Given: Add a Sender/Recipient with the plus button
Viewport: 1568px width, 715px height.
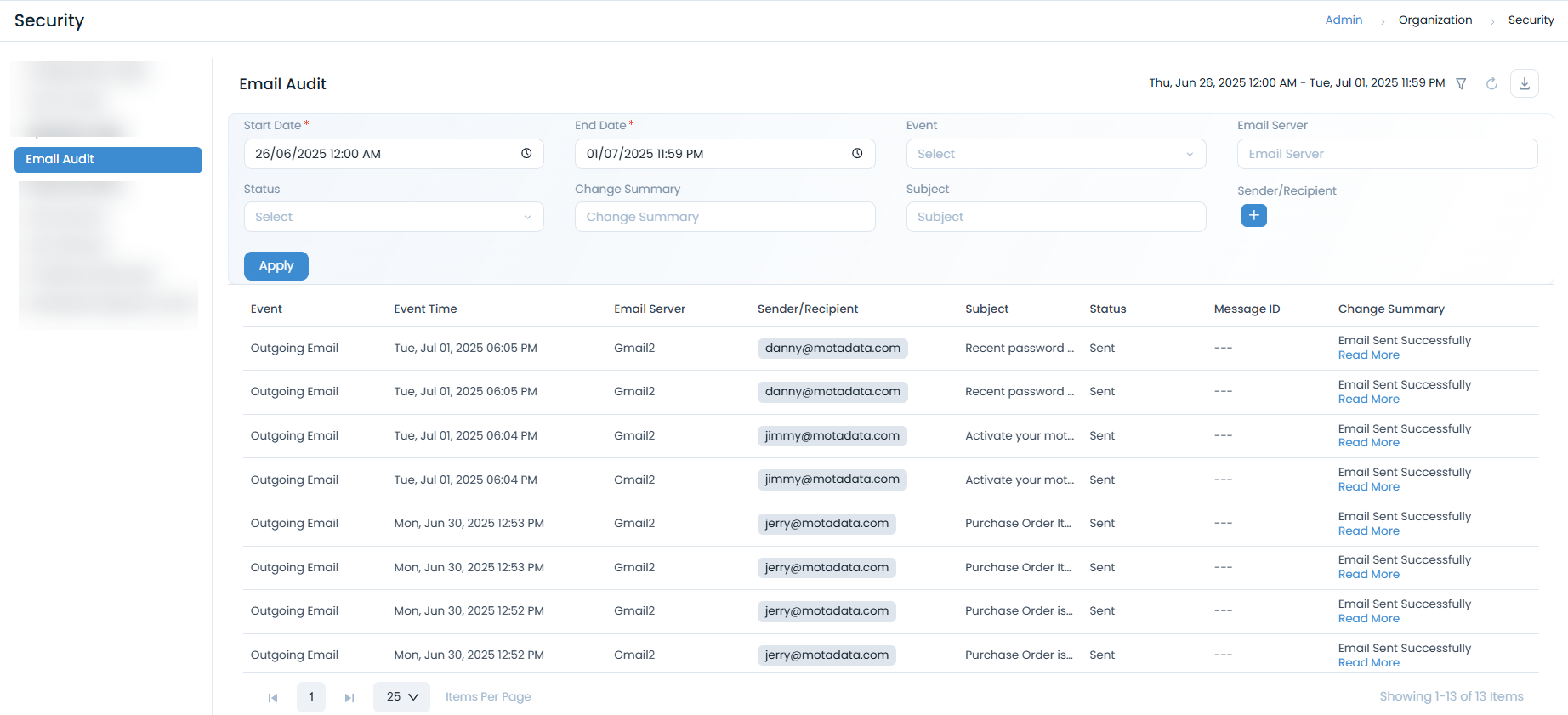Looking at the screenshot, I should tap(1254, 215).
